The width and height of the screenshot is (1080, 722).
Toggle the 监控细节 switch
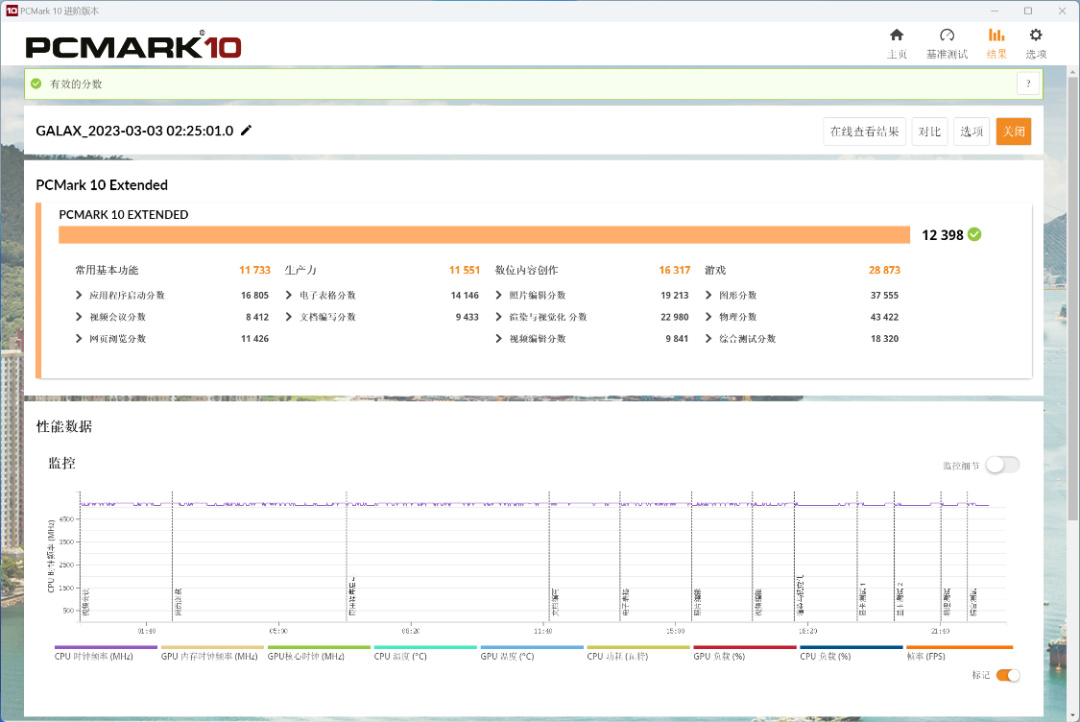point(1002,465)
